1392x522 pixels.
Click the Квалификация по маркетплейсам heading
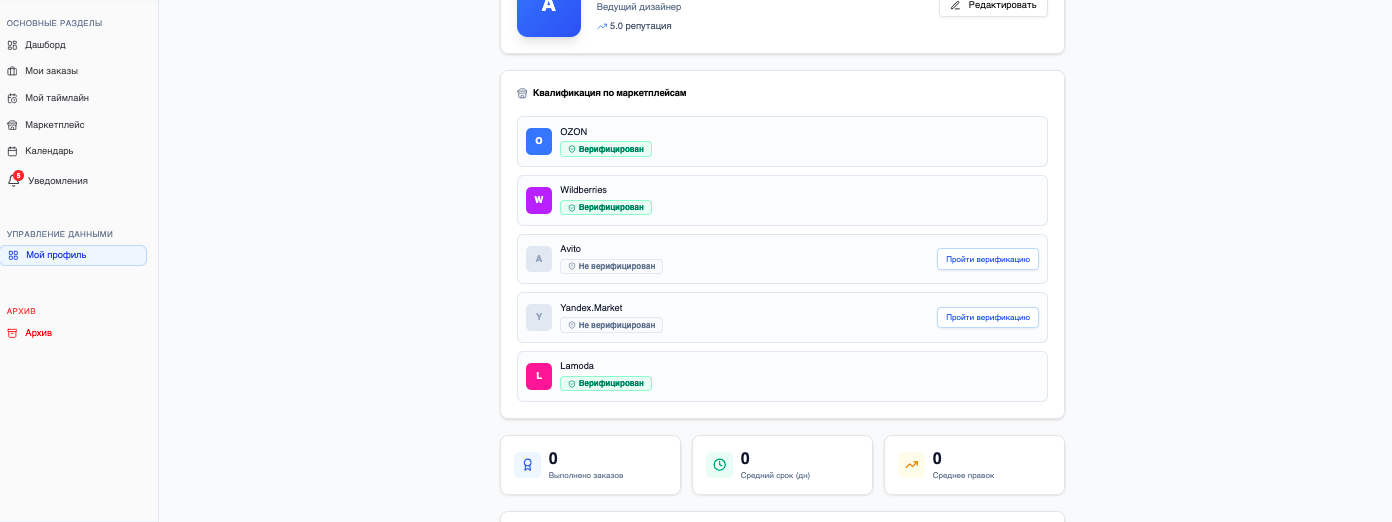click(609, 93)
